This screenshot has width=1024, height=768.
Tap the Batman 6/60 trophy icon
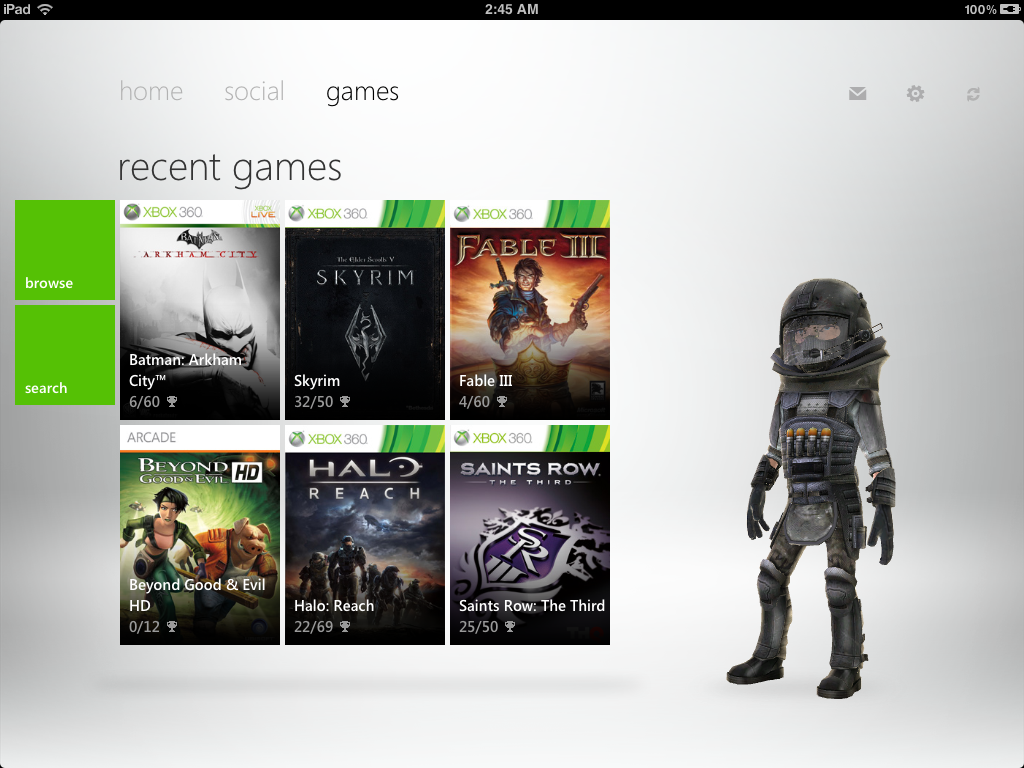(172, 402)
